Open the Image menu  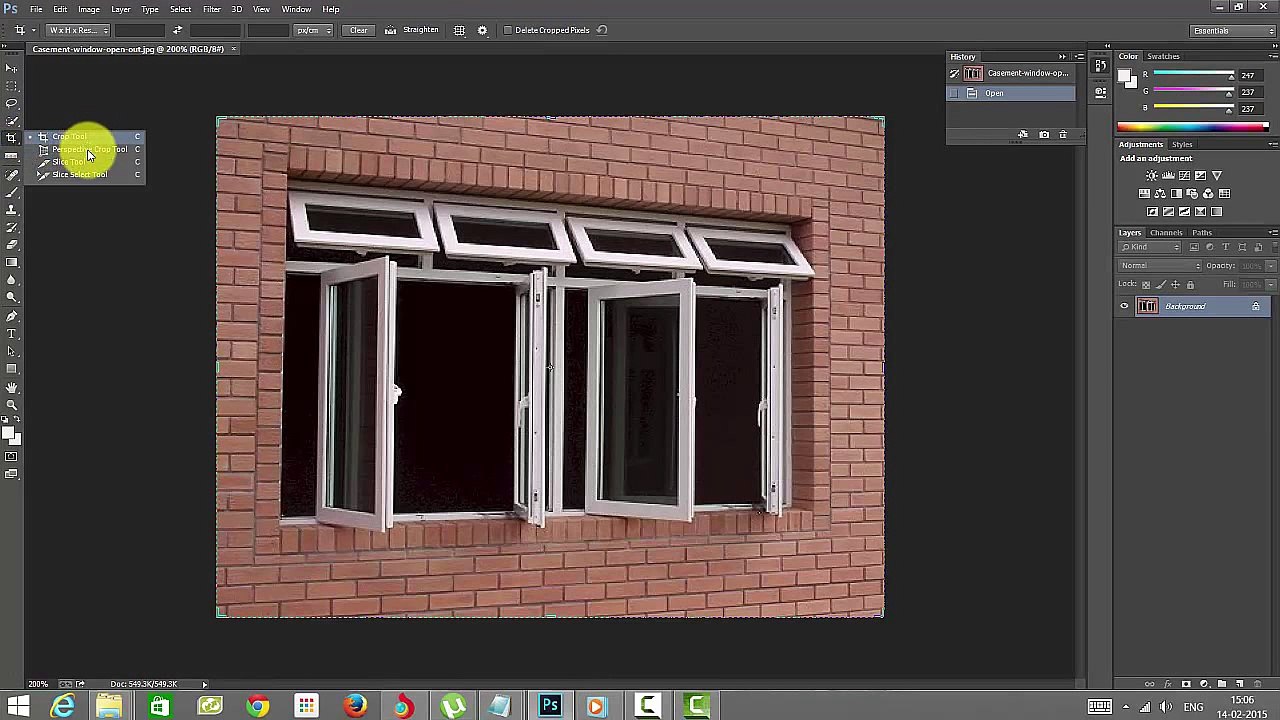89,9
